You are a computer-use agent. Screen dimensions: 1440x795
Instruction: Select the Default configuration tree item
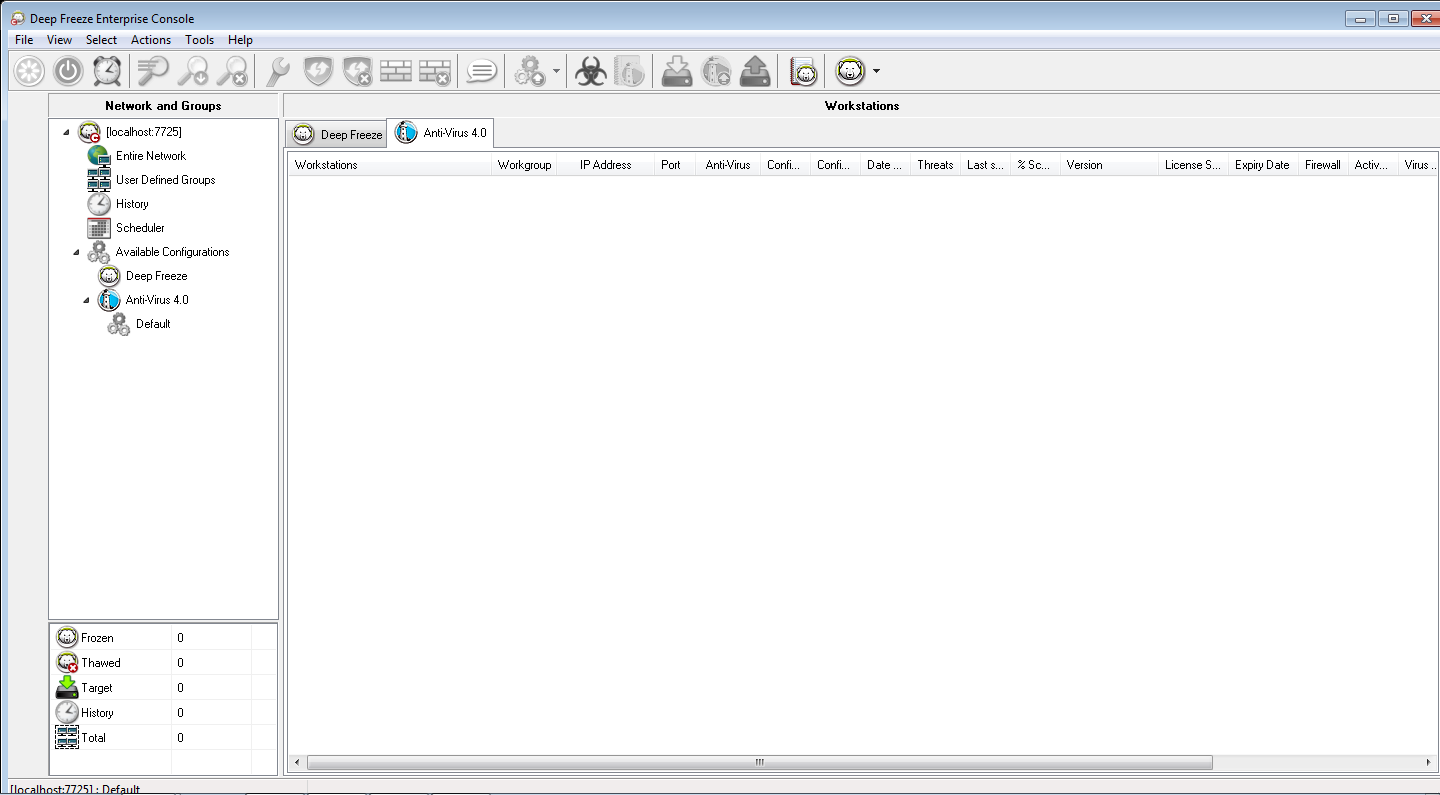click(153, 324)
